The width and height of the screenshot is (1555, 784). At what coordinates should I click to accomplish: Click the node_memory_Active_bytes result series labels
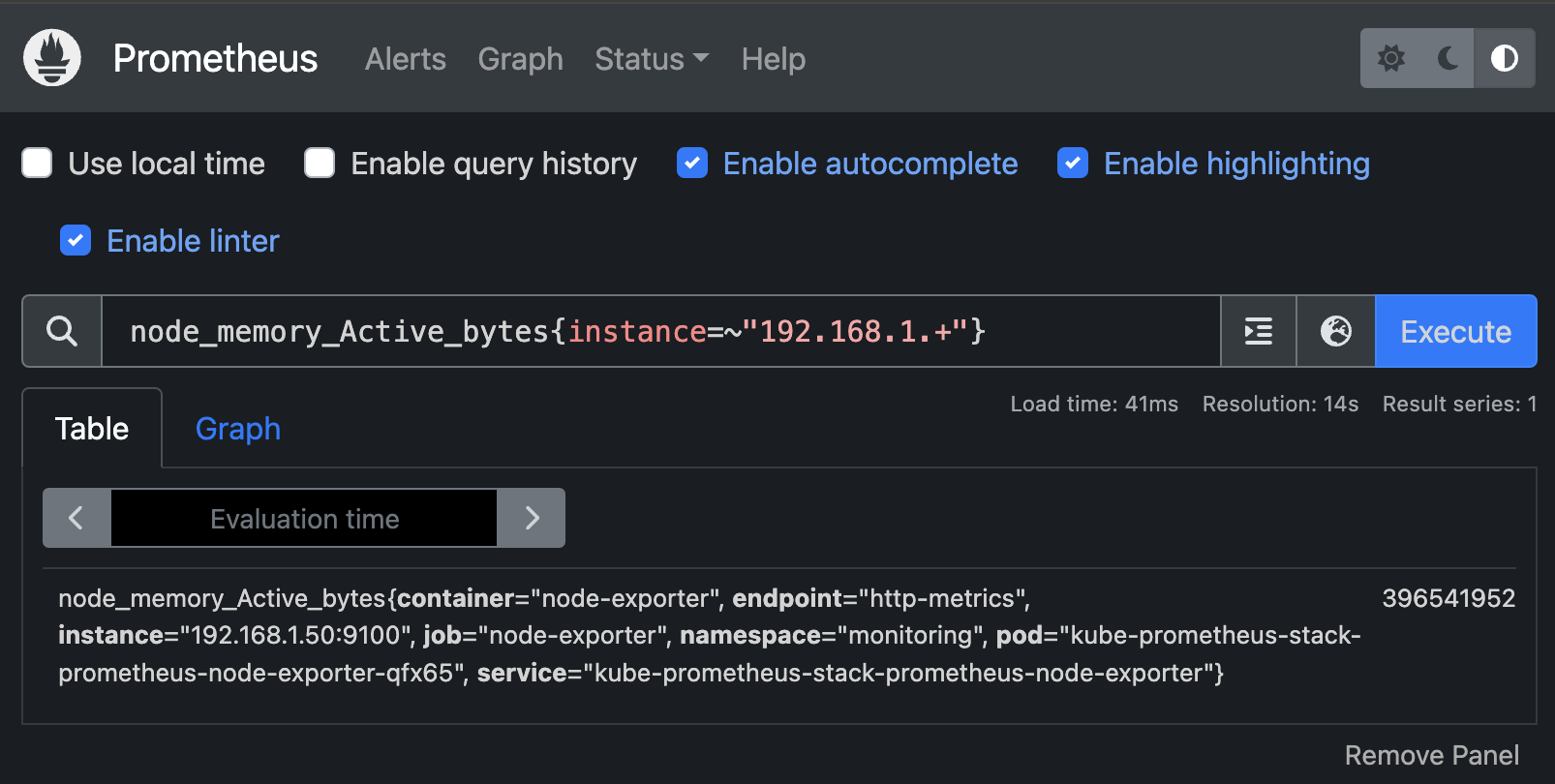coord(710,635)
